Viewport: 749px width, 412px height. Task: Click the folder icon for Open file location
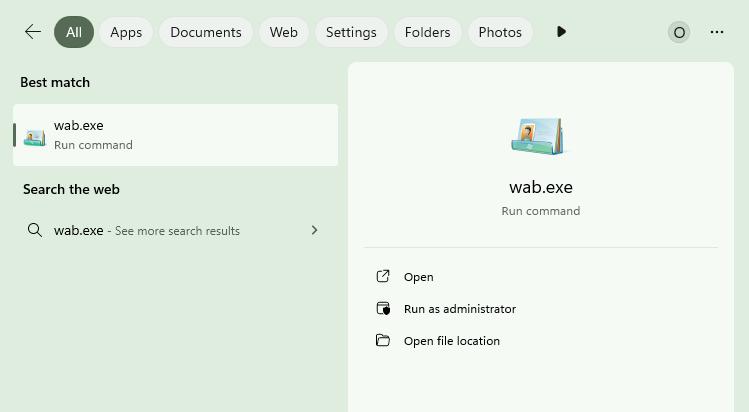click(382, 341)
